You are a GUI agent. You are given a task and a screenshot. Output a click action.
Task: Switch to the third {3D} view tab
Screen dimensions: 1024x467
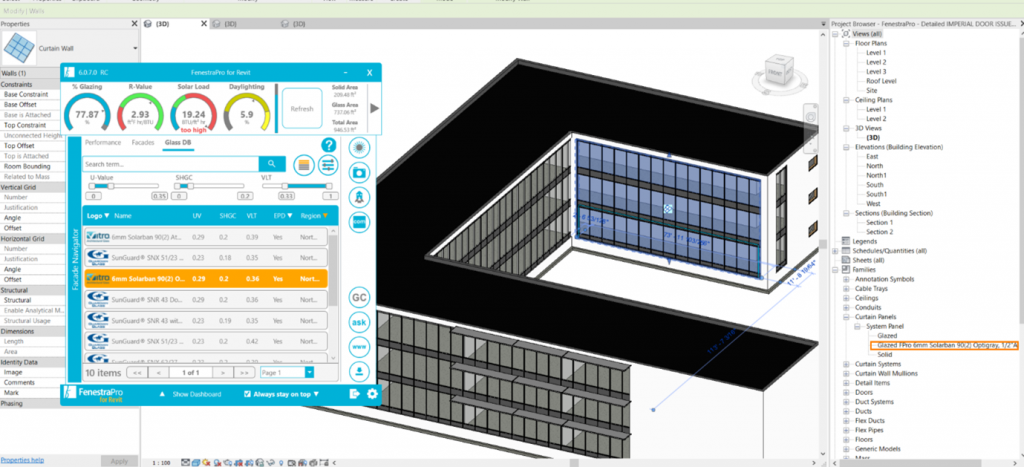coord(298,24)
